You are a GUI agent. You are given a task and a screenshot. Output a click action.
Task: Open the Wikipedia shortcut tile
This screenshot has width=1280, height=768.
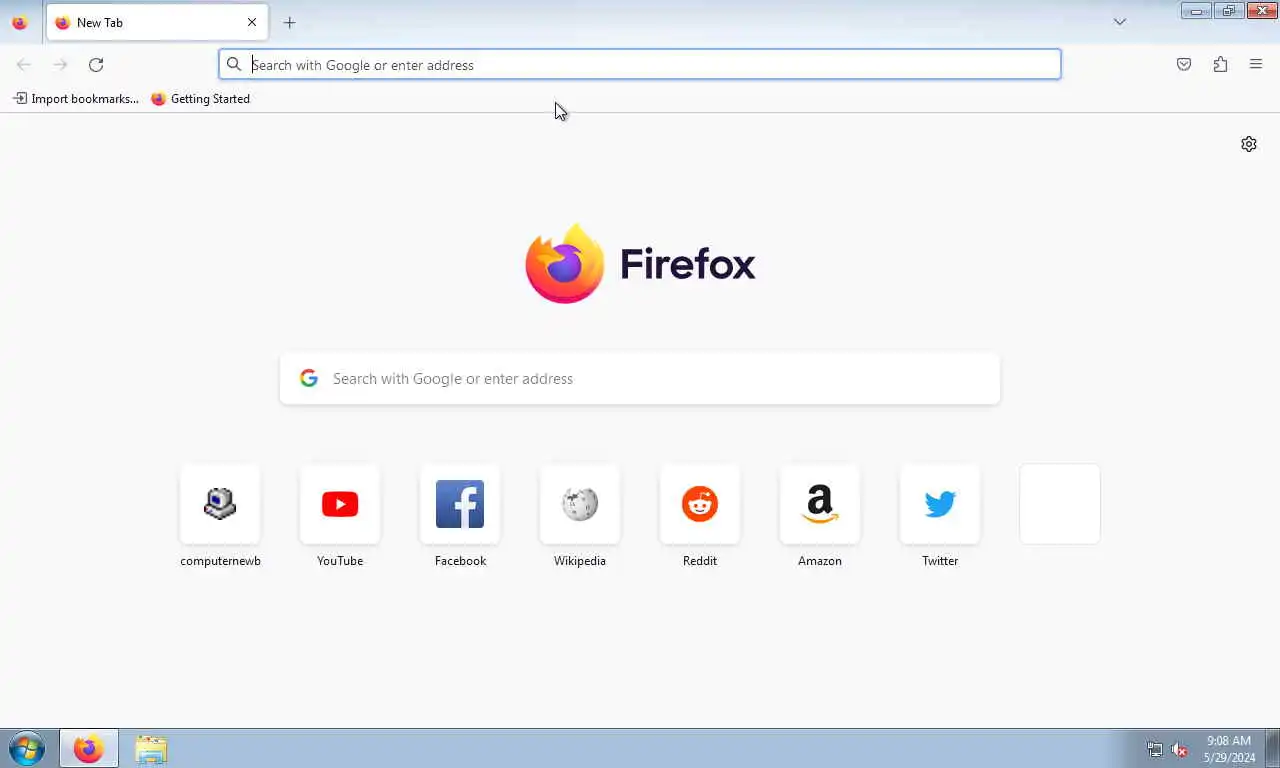(x=580, y=504)
